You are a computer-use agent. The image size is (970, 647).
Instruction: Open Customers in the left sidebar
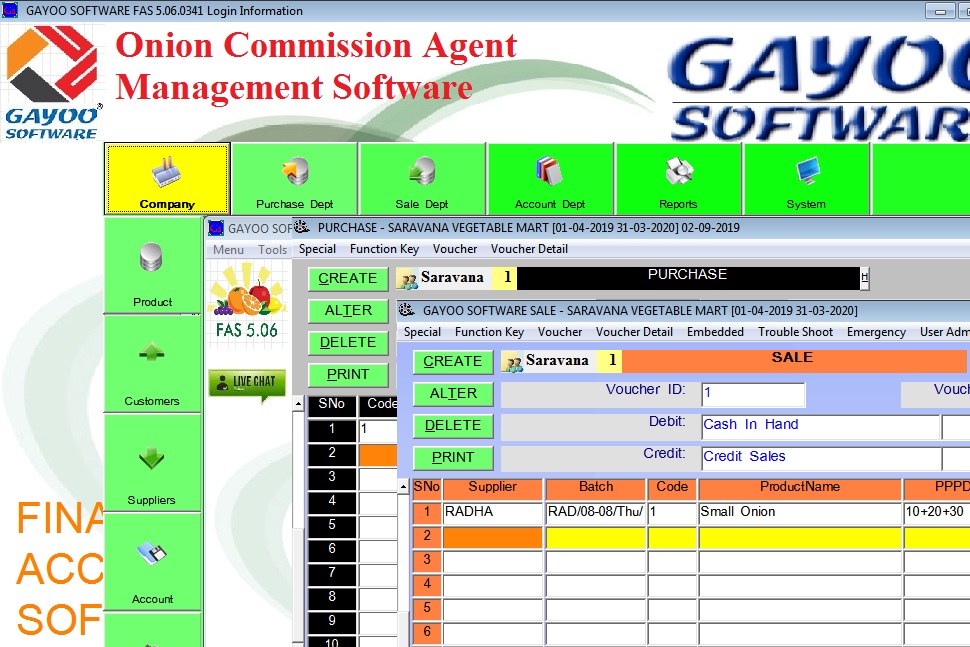point(152,364)
